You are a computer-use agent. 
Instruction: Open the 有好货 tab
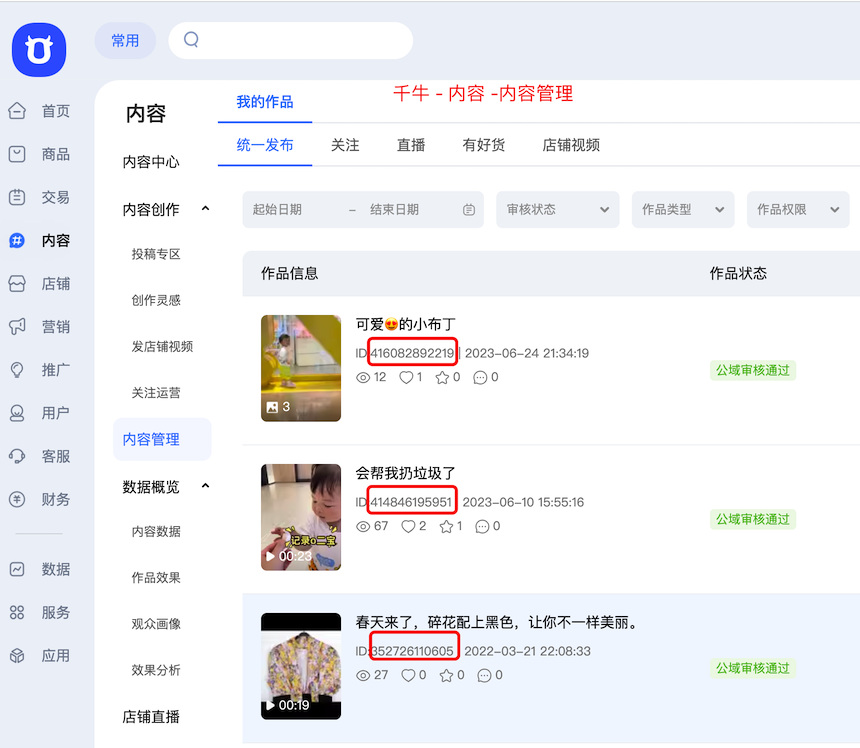(484, 145)
